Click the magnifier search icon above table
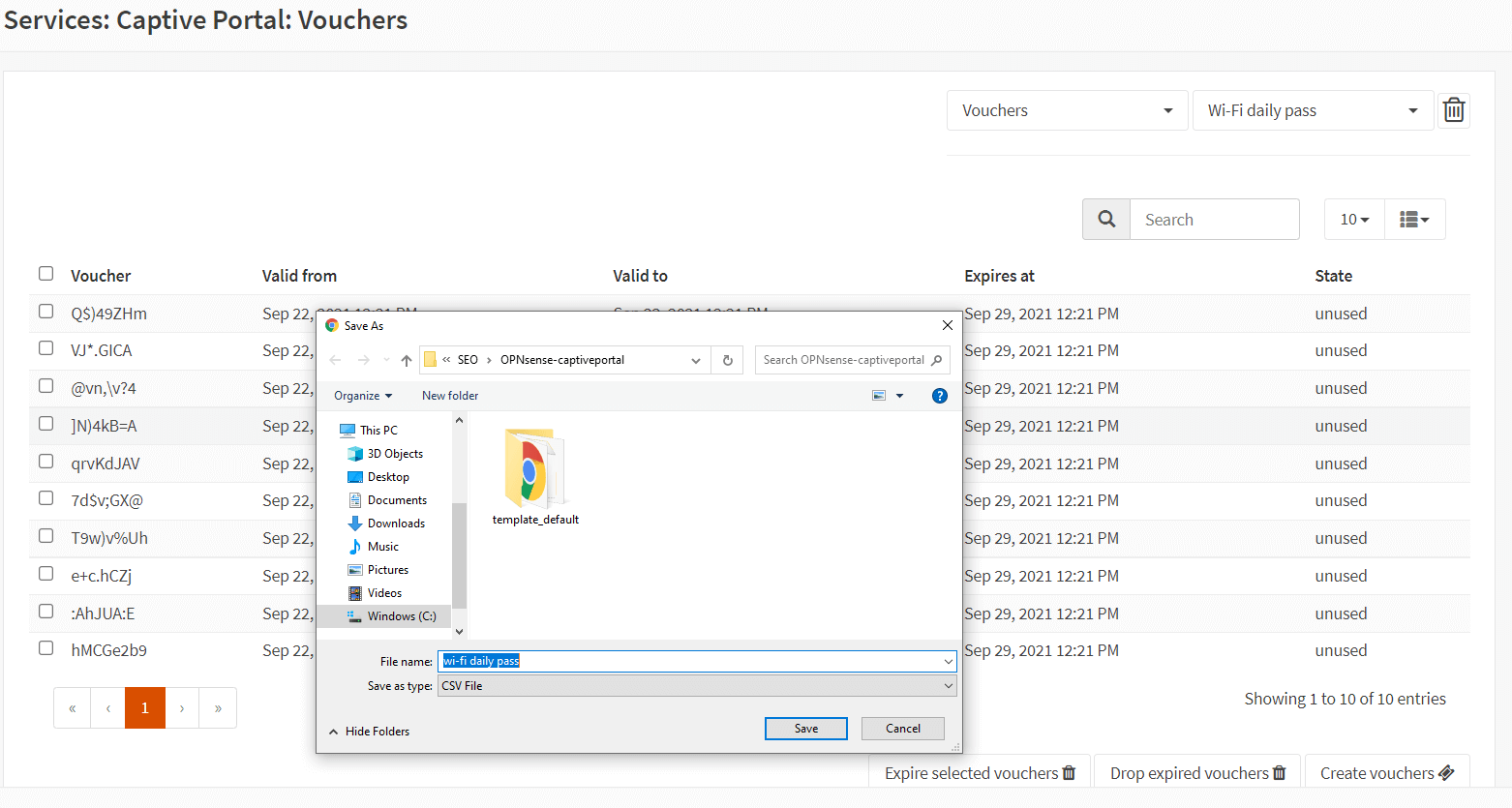This screenshot has width=1512, height=808. (1106, 220)
